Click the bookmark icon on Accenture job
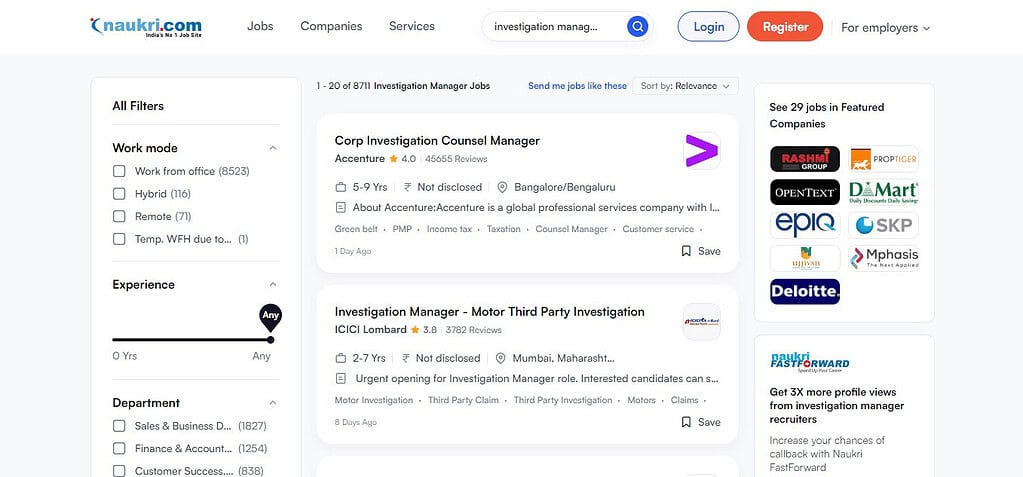 (686, 251)
